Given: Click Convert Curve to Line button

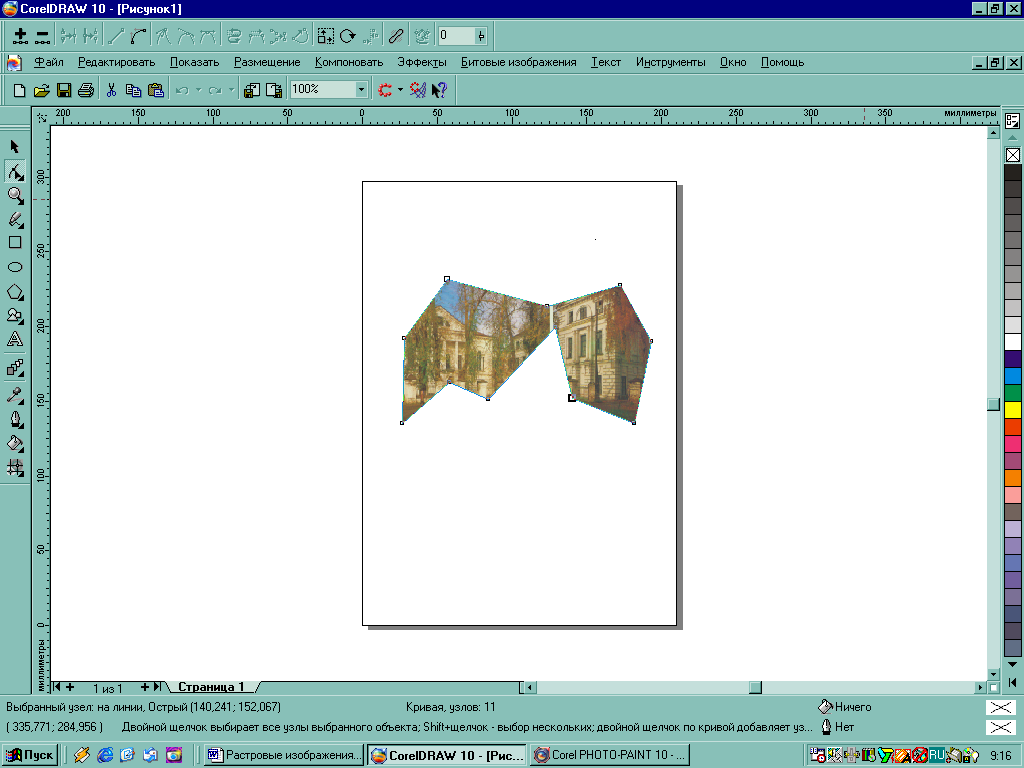Looking at the screenshot, I should [x=116, y=36].
